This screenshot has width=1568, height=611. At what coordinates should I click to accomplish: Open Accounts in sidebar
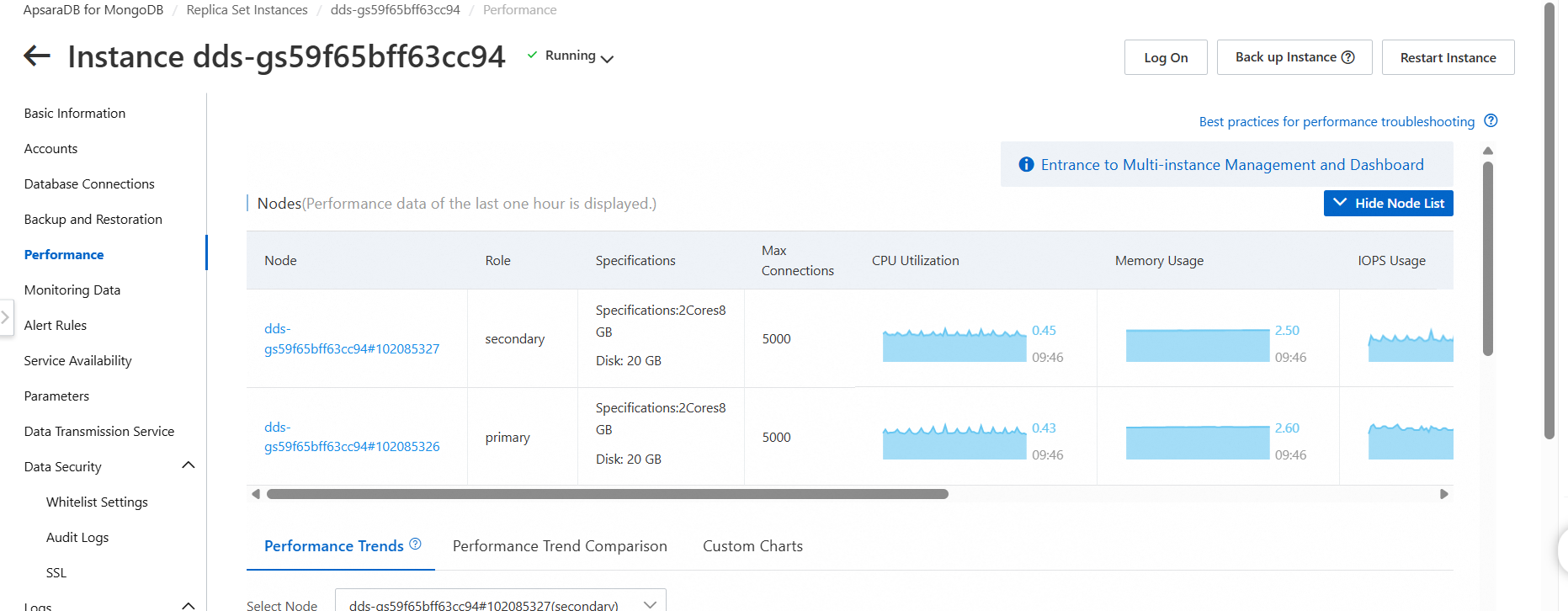[x=50, y=148]
